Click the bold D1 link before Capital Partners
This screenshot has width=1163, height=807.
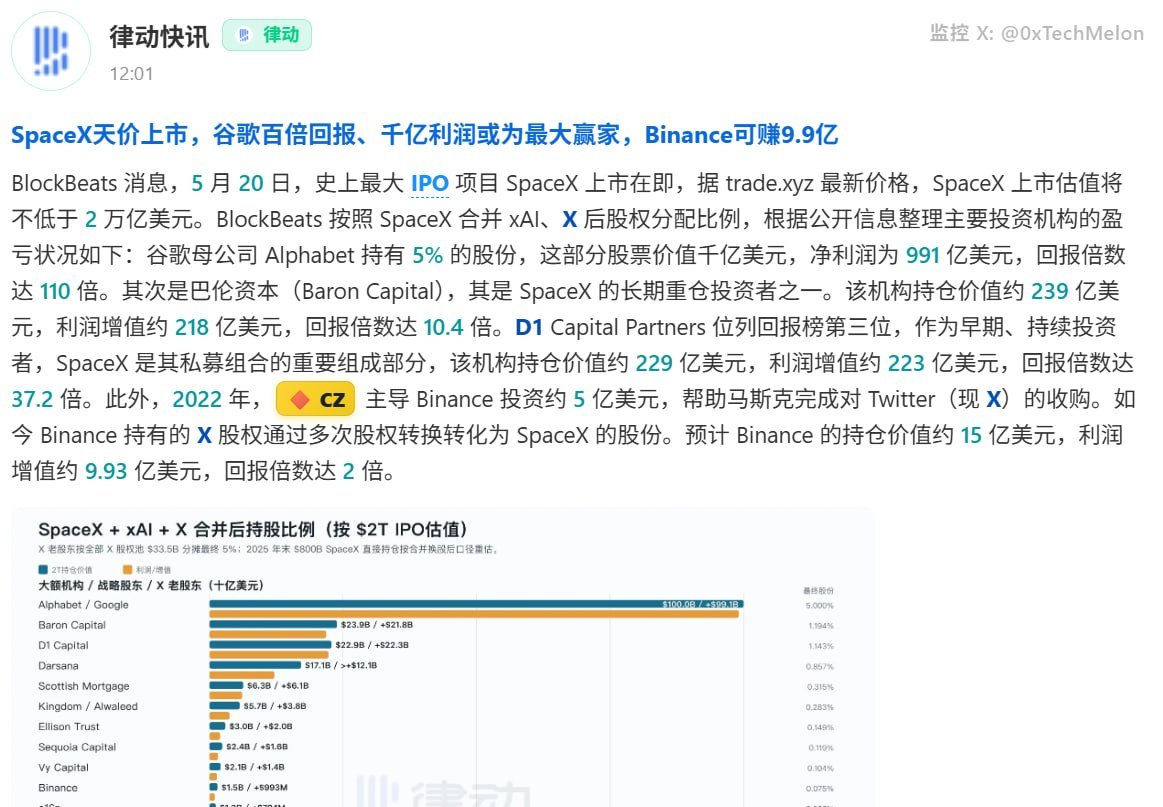(x=529, y=327)
